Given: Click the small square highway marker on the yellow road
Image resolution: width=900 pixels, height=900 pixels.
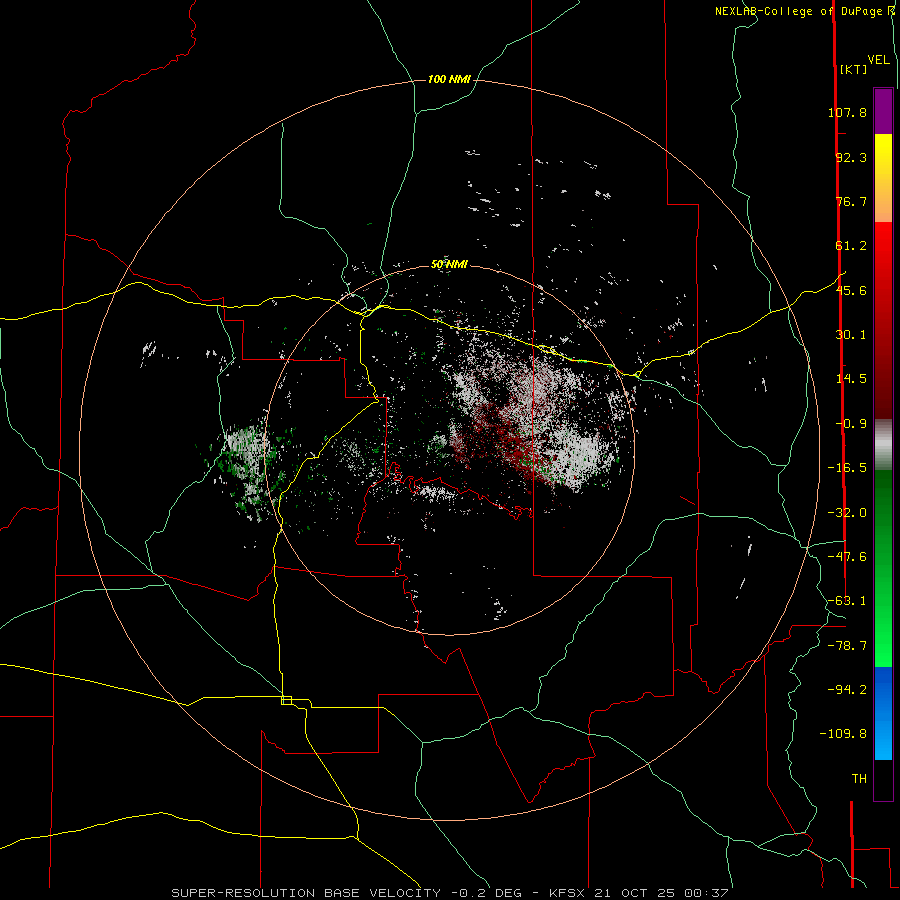Looking at the screenshot, I should (286, 700).
